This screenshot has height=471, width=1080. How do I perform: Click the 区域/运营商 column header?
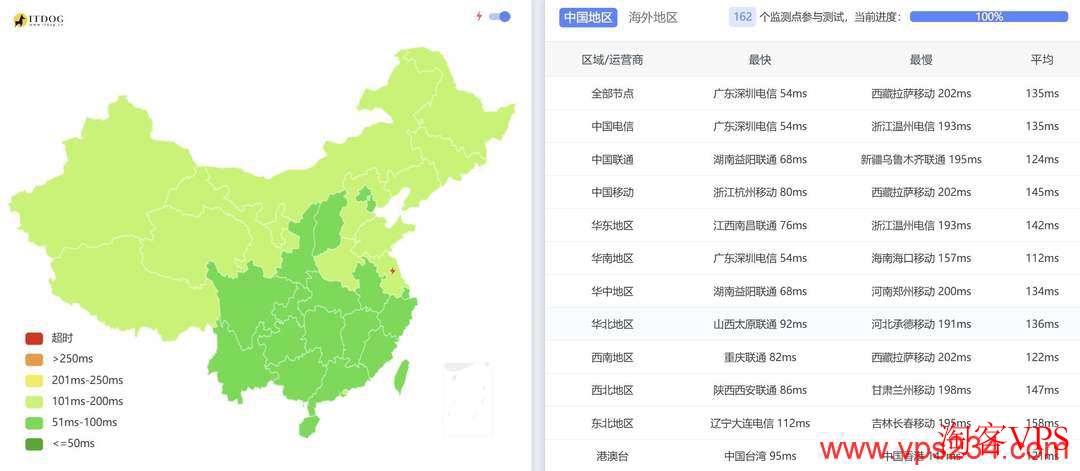tap(612, 60)
